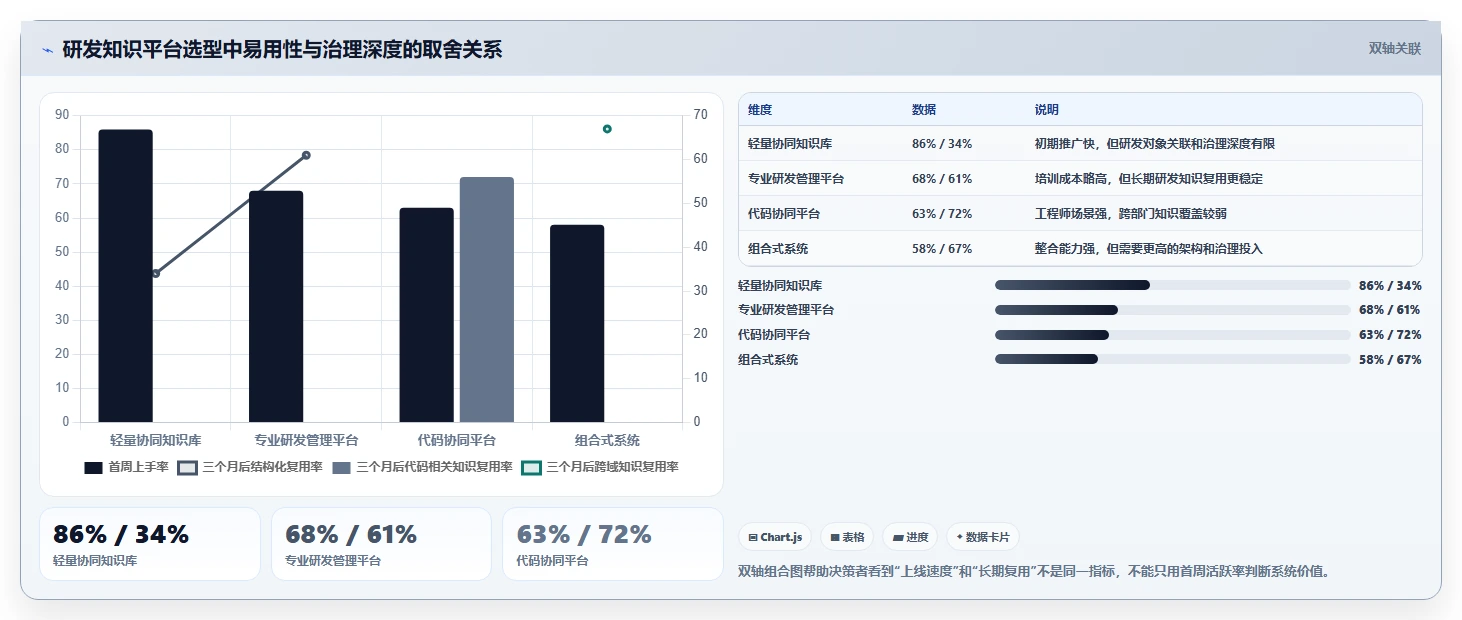Click the 组合式系统 progress bar
The image size is (1462, 620).
coord(1173,359)
